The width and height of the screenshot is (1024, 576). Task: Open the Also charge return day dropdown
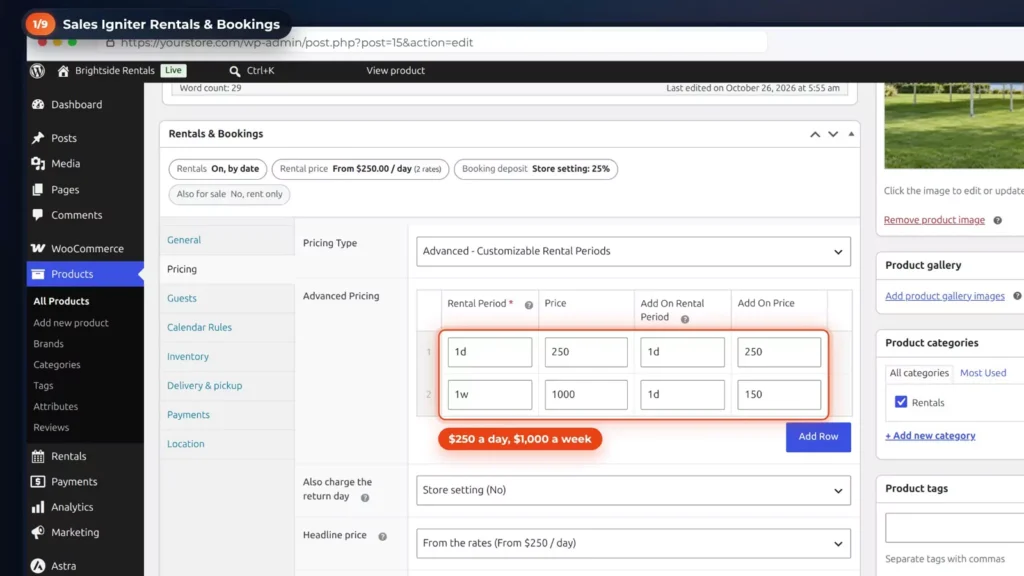coord(633,490)
